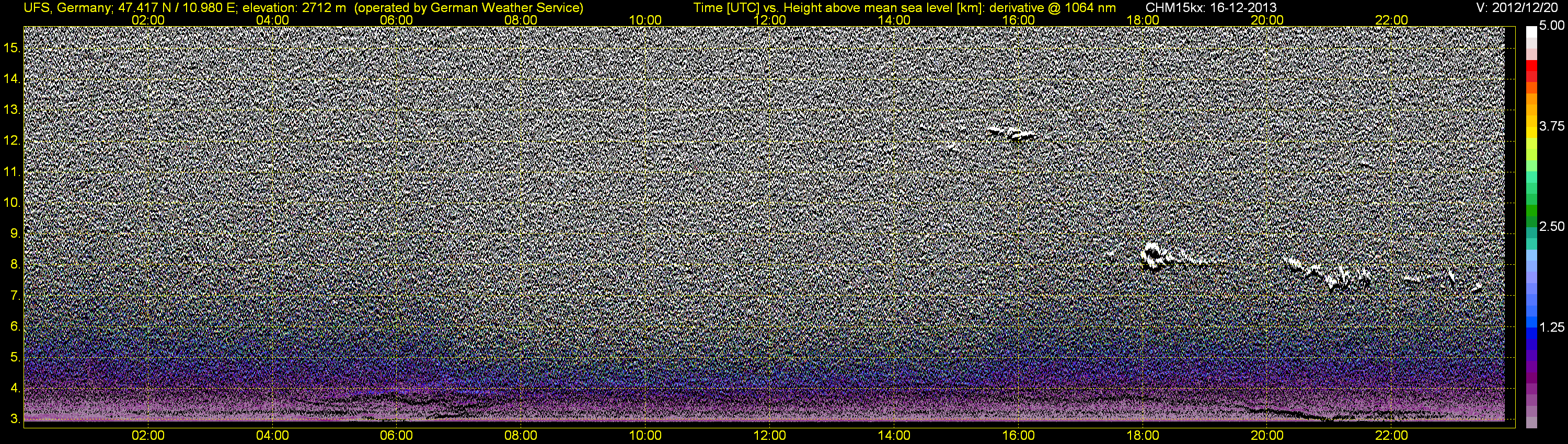The image size is (1568, 444).
Task: Click the height axis label 6
Action: (x=15, y=326)
